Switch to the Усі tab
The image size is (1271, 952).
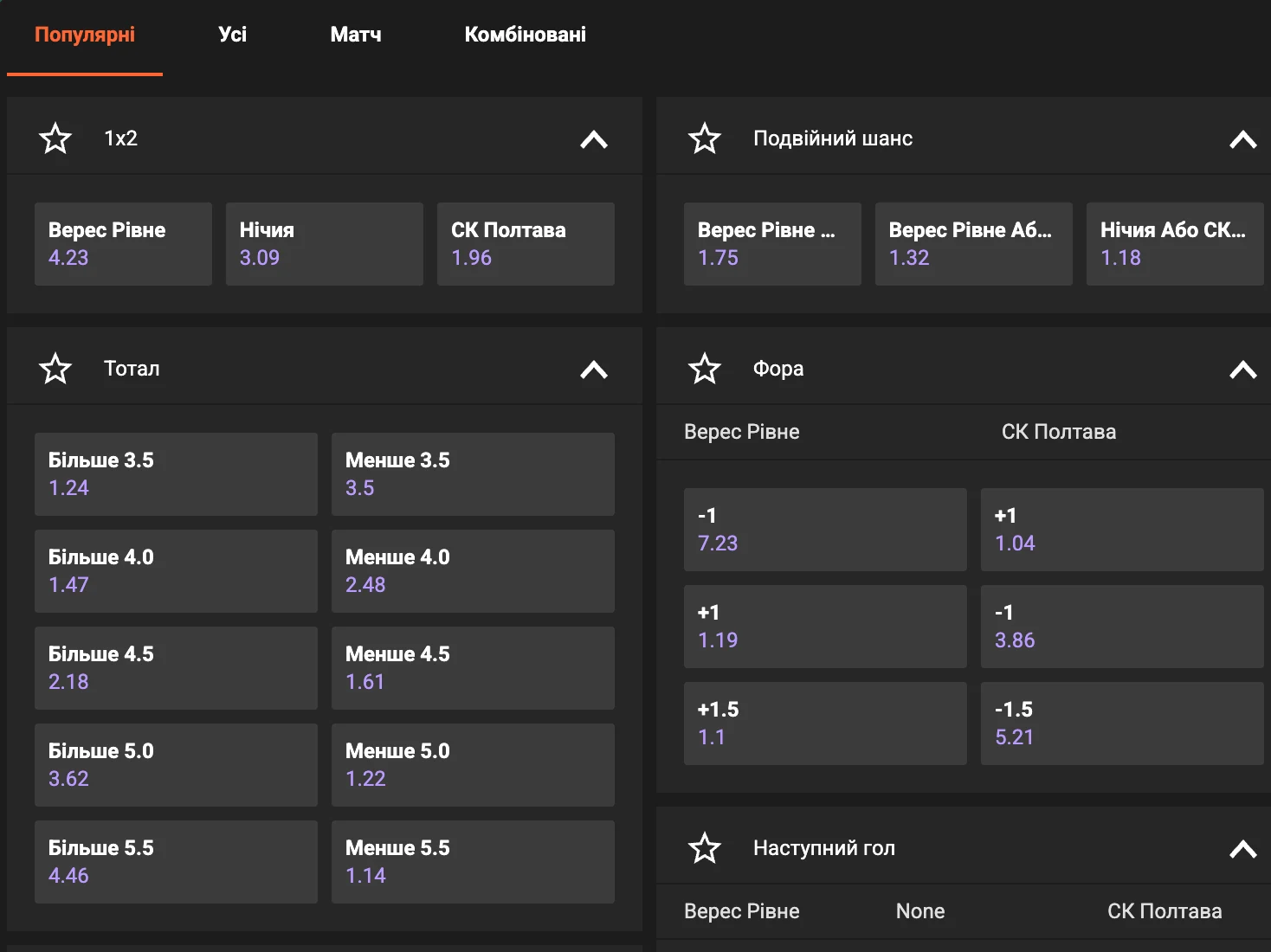pyautogui.click(x=232, y=35)
